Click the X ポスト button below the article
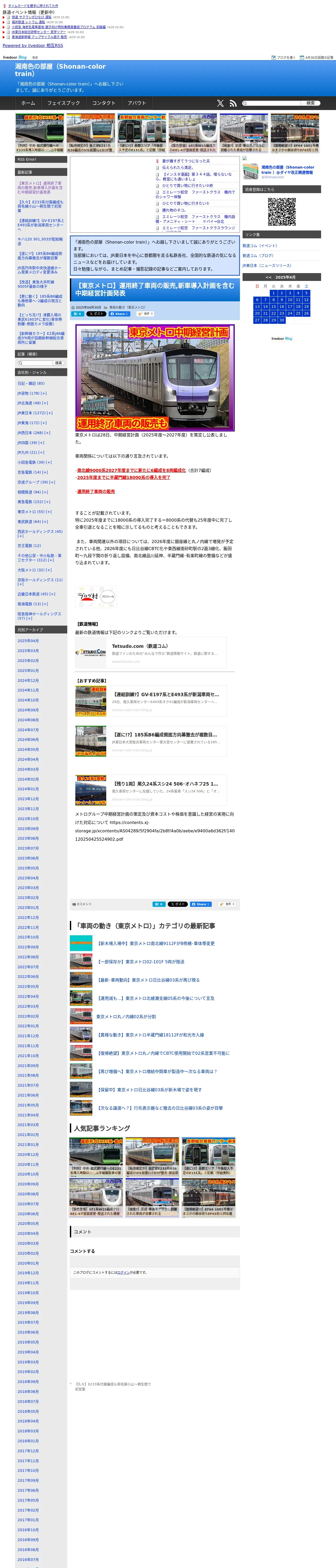336x1568 pixels. coord(177,904)
